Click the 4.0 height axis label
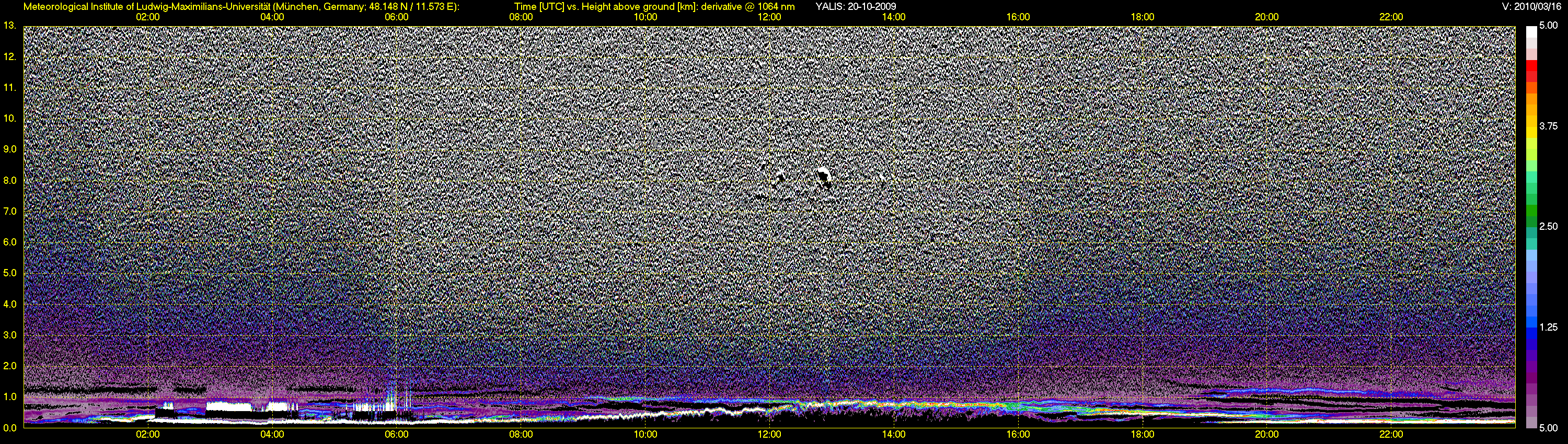 (9, 304)
